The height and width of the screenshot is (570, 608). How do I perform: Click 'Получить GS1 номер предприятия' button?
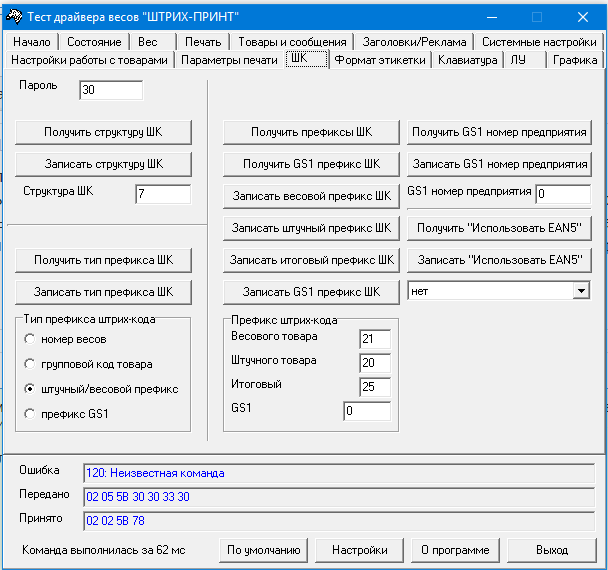(499, 132)
